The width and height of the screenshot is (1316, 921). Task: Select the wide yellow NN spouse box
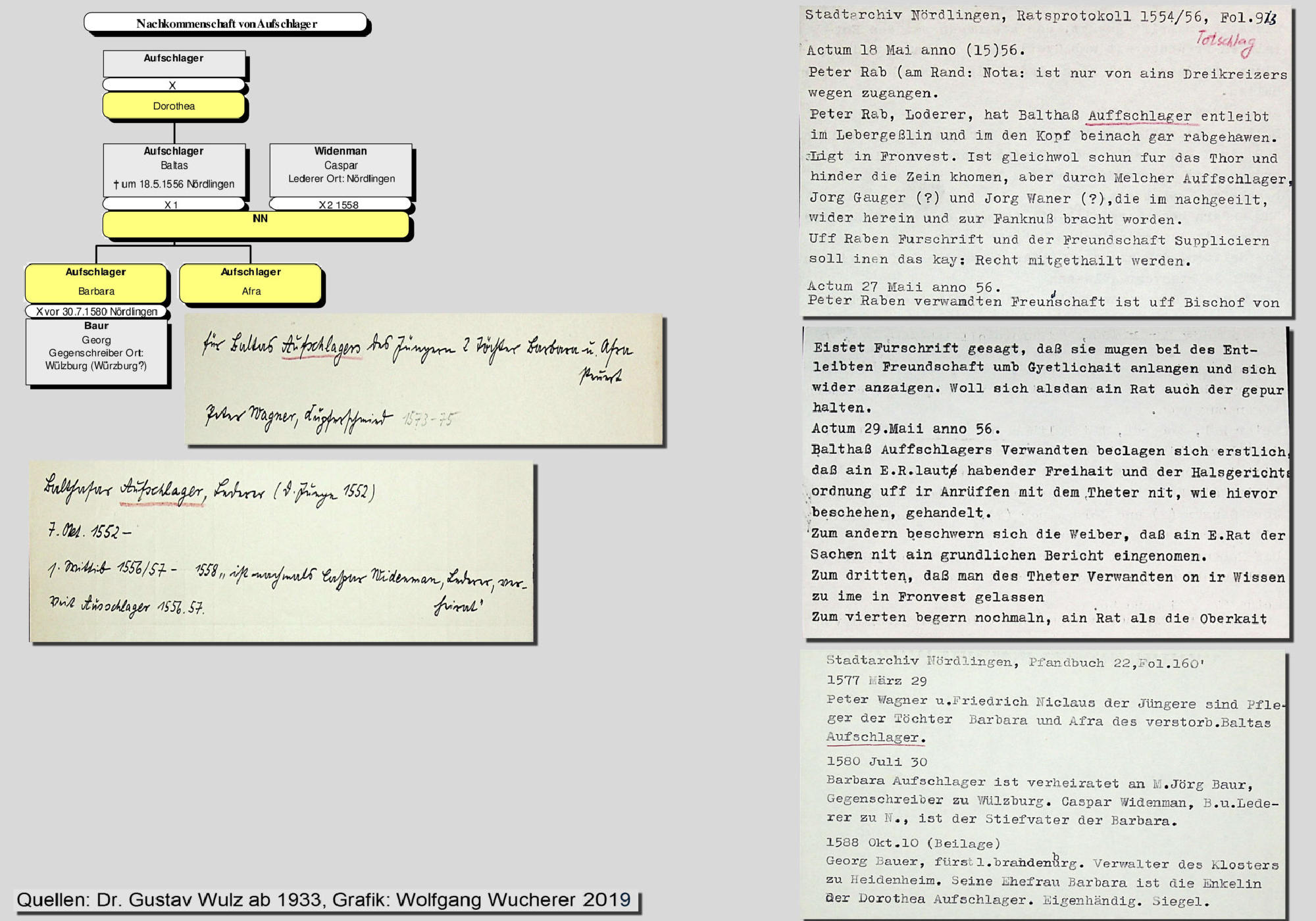(257, 224)
